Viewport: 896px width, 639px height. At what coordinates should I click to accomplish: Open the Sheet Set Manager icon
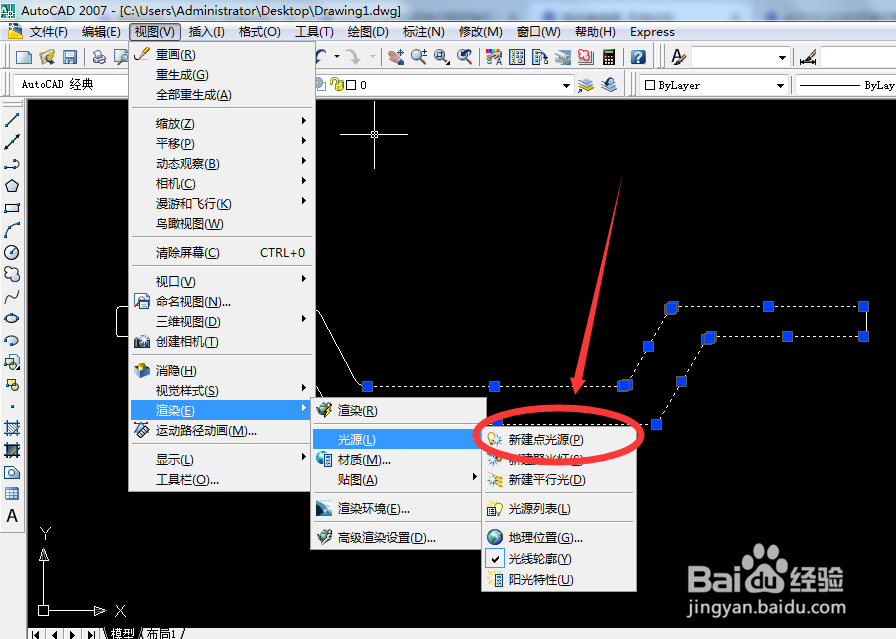pos(563,57)
